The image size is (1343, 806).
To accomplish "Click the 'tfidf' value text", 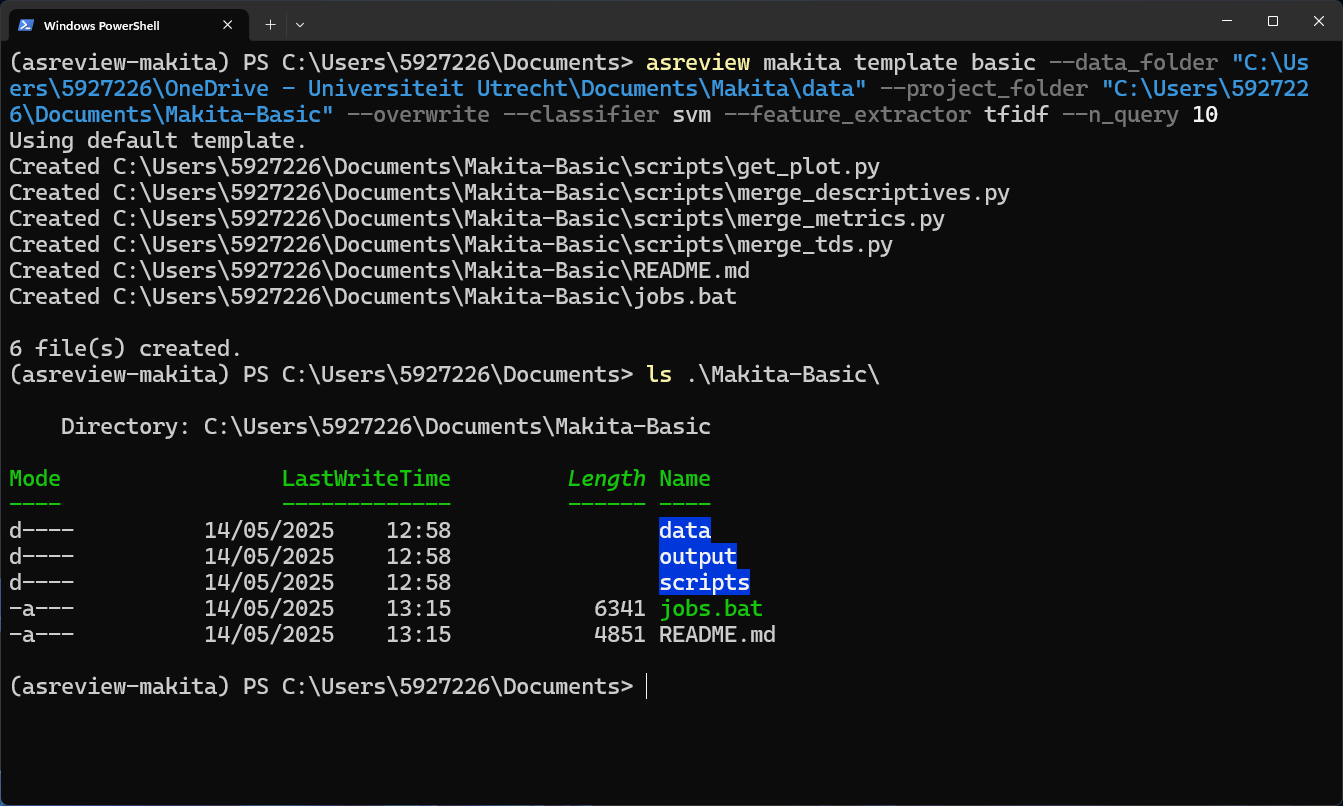I will point(1016,114).
